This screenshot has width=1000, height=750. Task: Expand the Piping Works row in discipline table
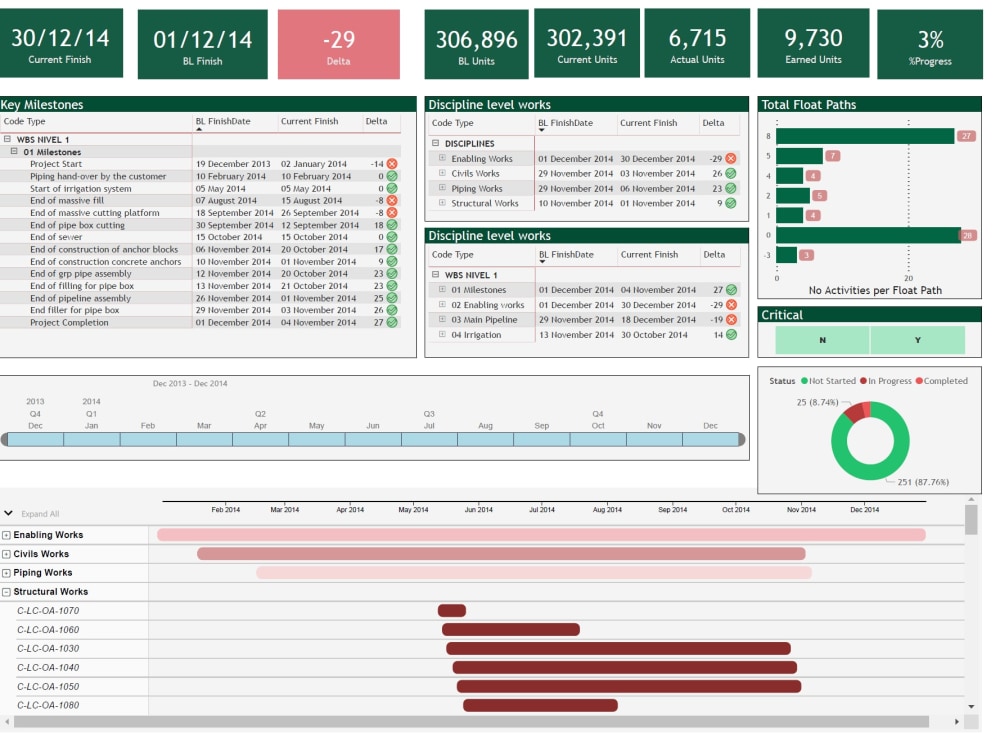click(x=442, y=188)
